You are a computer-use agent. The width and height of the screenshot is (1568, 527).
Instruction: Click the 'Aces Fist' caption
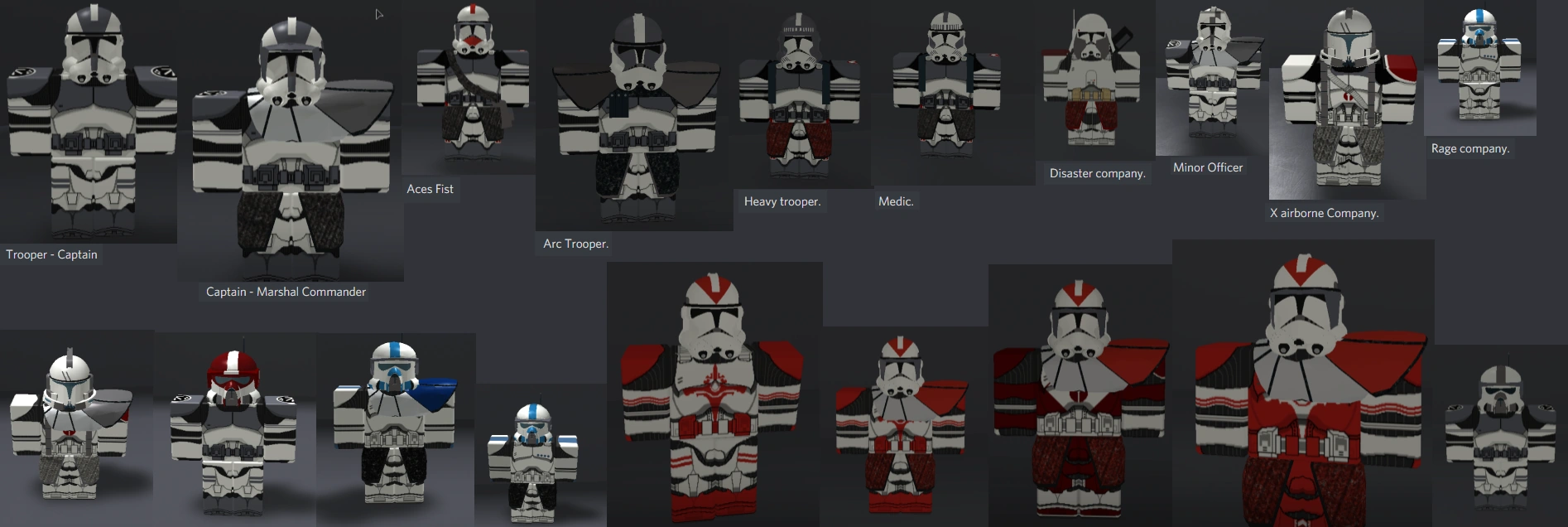tap(430, 189)
